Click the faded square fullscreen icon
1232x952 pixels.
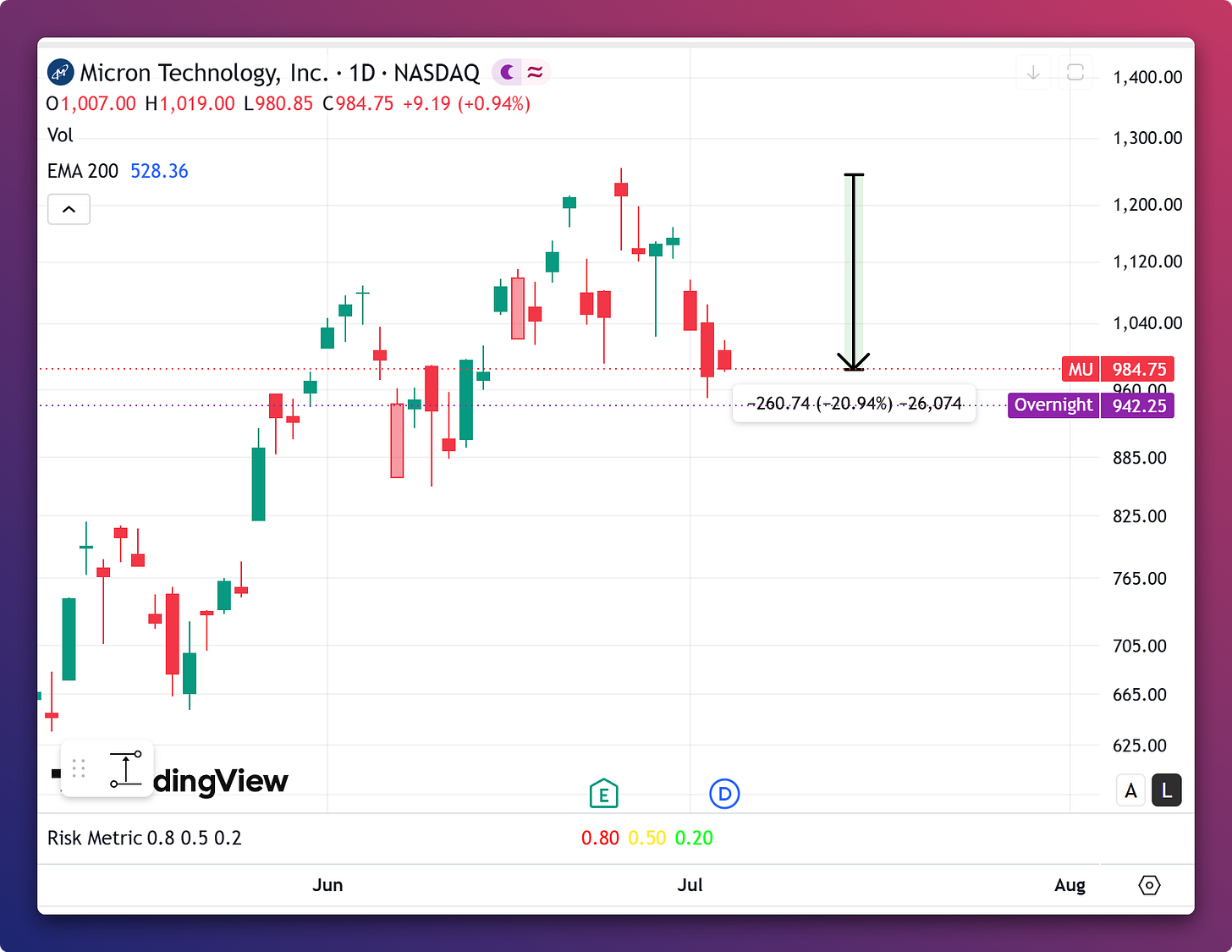coord(1075,73)
